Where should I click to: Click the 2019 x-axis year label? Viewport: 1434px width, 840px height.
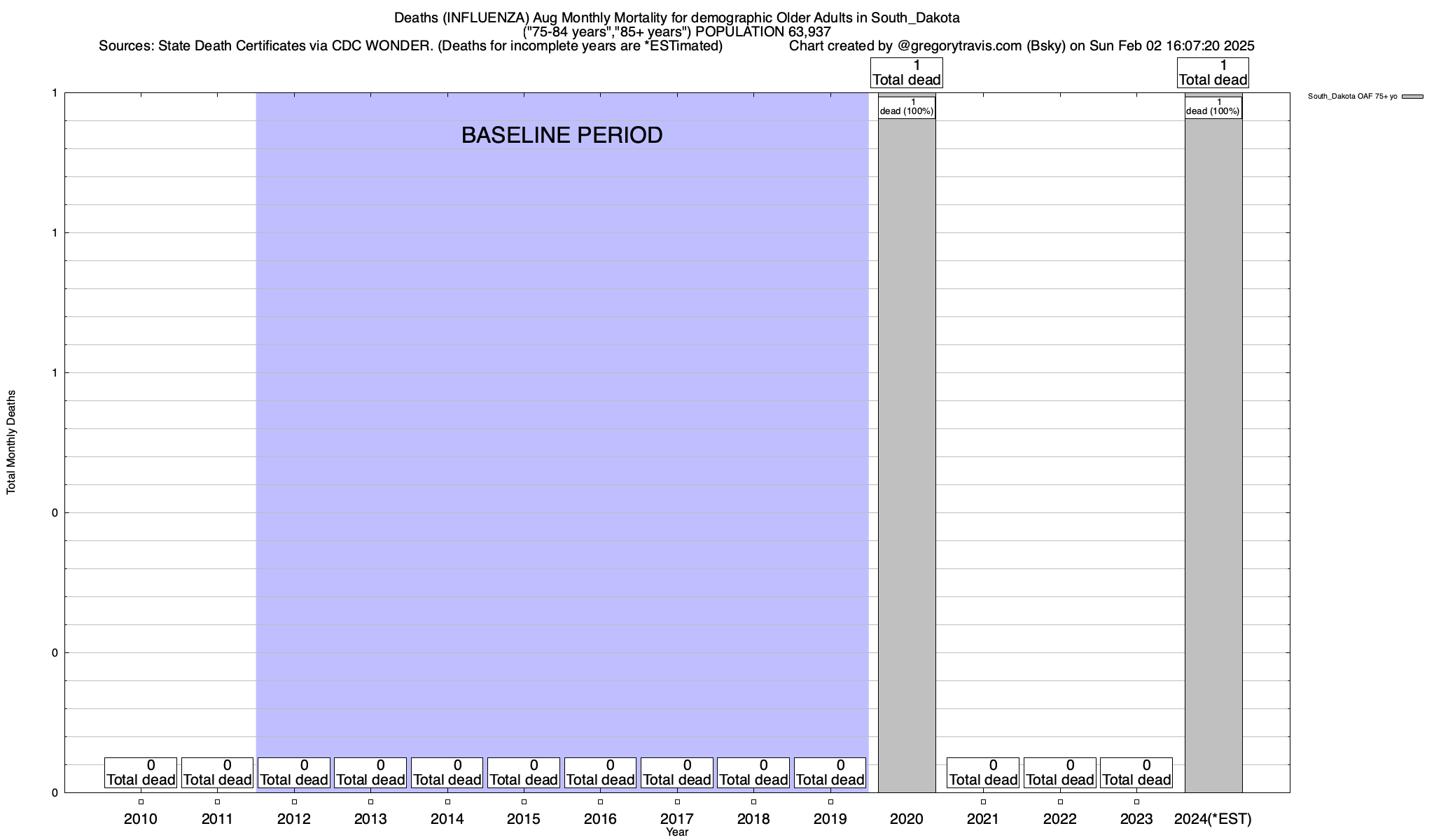(830, 819)
